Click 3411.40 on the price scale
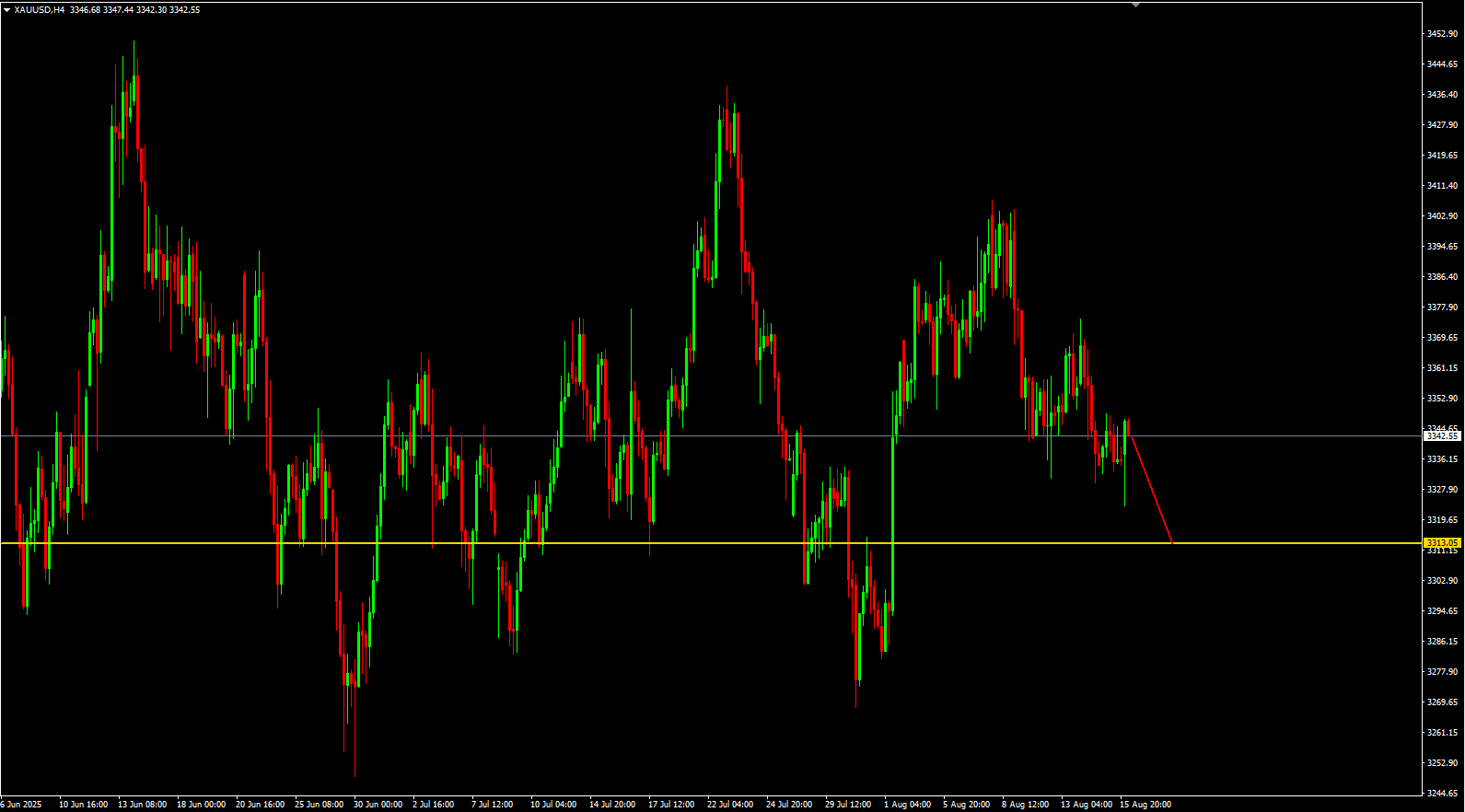This screenshot has width=1465, height=812. [1442, 186]
